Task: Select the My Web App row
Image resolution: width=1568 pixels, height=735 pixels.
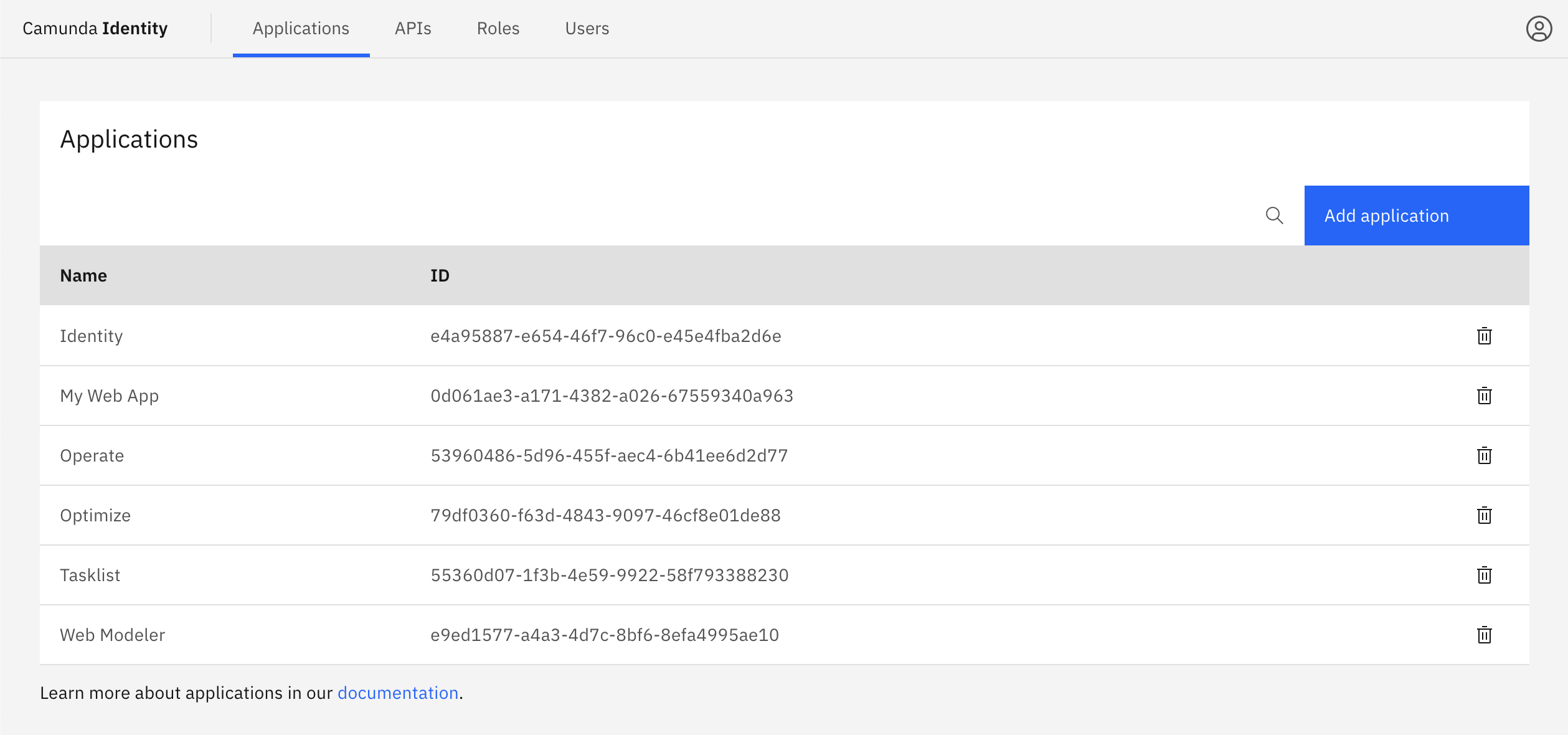Action: click(110, 396)
